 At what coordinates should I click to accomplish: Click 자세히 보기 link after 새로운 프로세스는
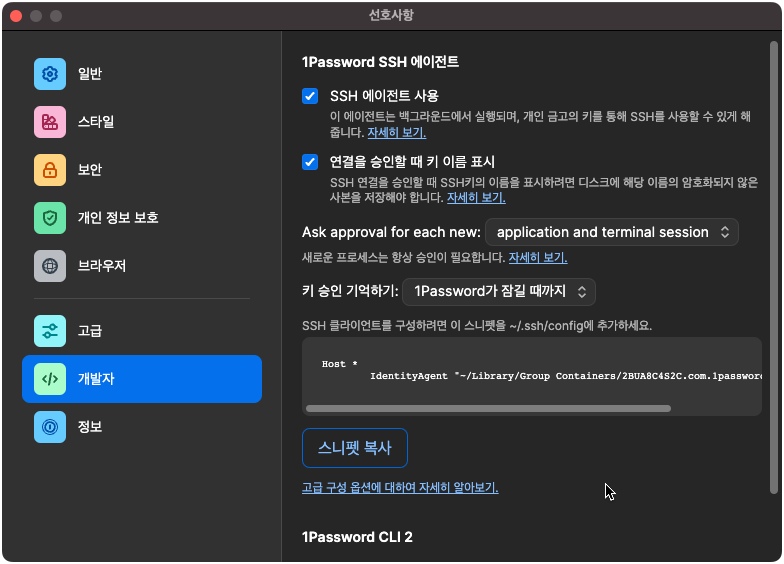[x=538, y=258]
